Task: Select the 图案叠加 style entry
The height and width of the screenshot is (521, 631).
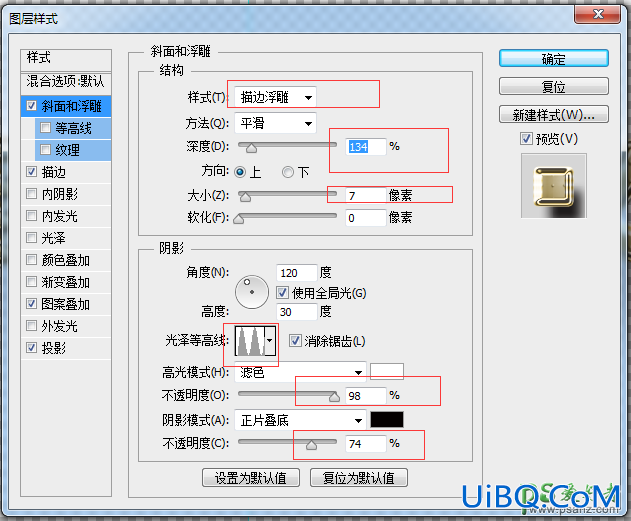Action: [x=66, y=304]
